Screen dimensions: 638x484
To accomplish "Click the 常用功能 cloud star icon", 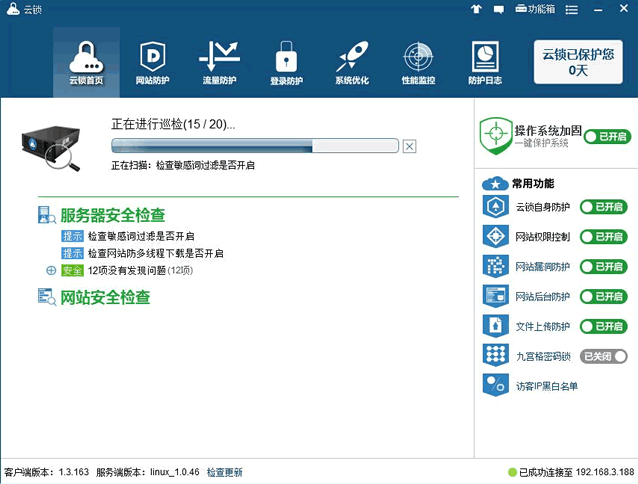I will click(x=495, y=183).
